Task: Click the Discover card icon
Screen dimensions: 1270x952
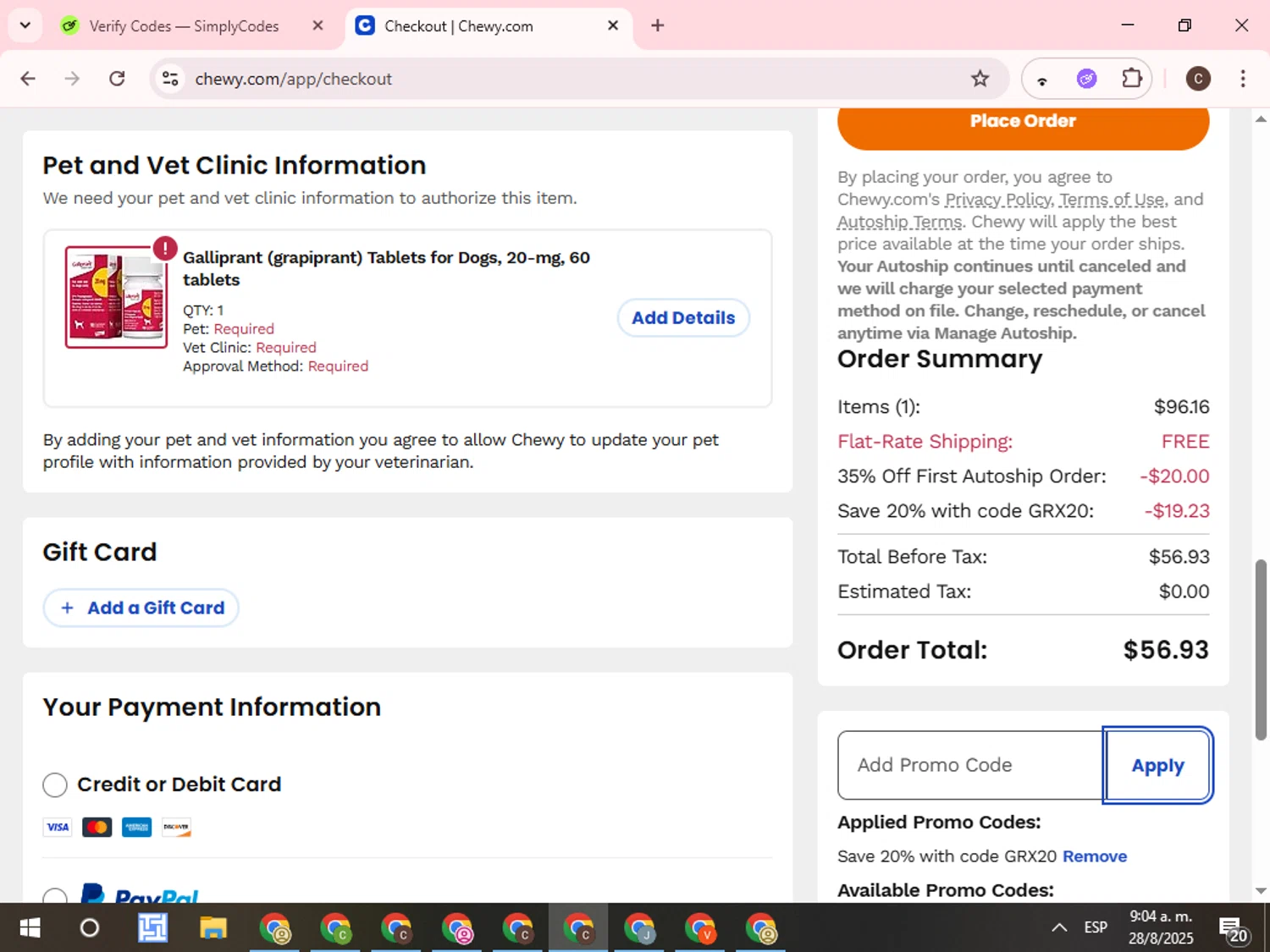Action: (176, 827)
